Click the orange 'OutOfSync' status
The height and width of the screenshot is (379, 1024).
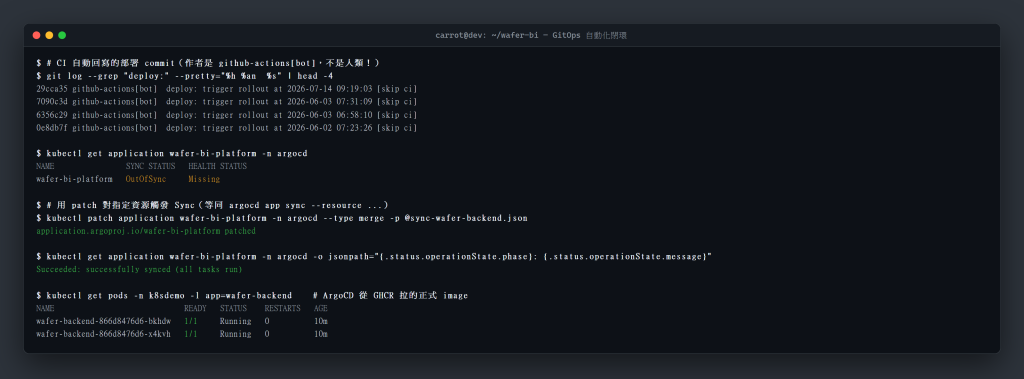point(146,179)
